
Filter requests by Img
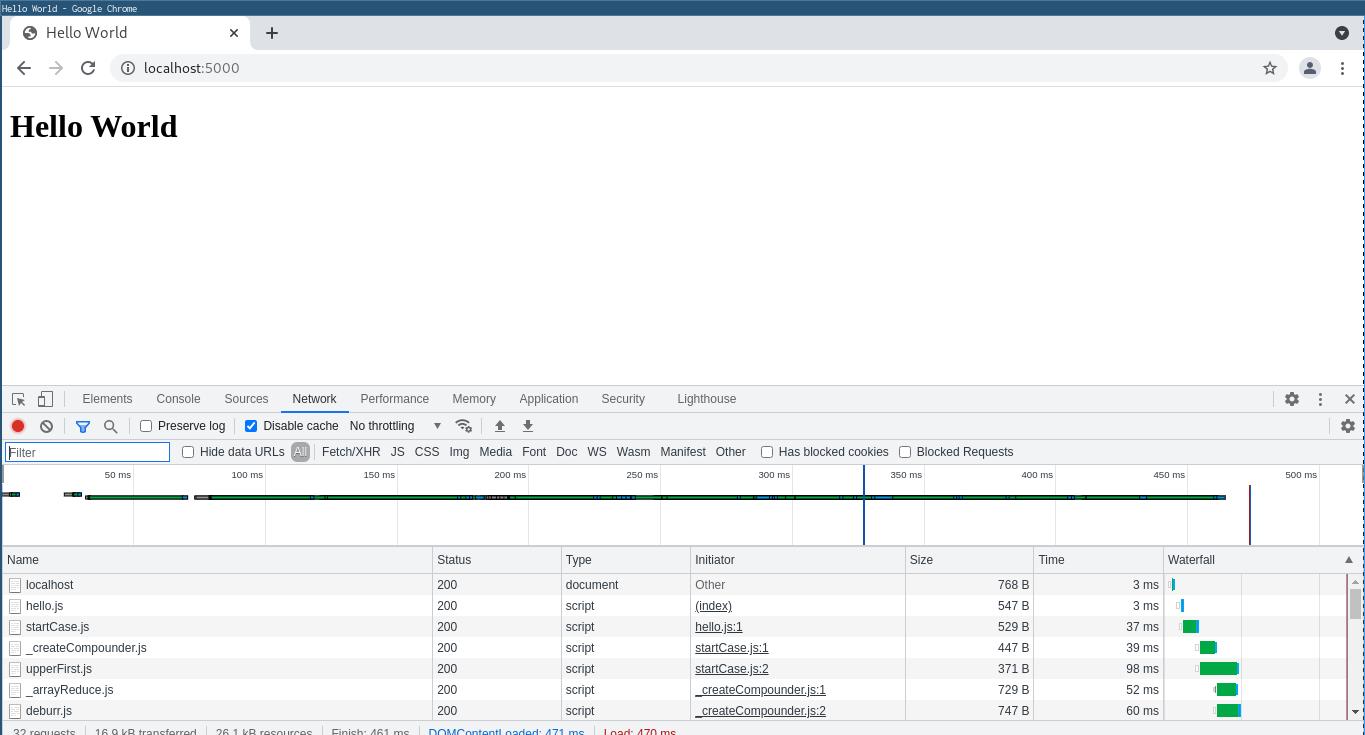point(459,452)
